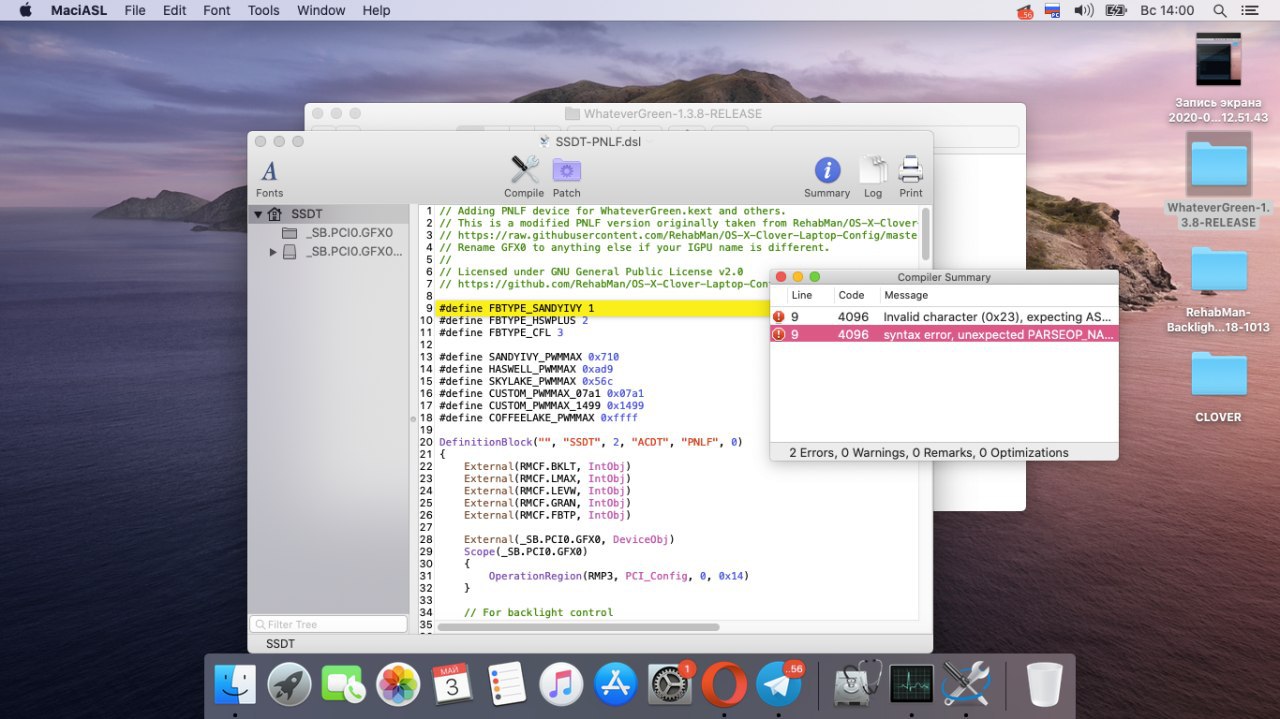Viewport: 1280px width, 719px height.
Task: Open the Fonts panel in MaciASL toolbar
Action: click(269, 179)
